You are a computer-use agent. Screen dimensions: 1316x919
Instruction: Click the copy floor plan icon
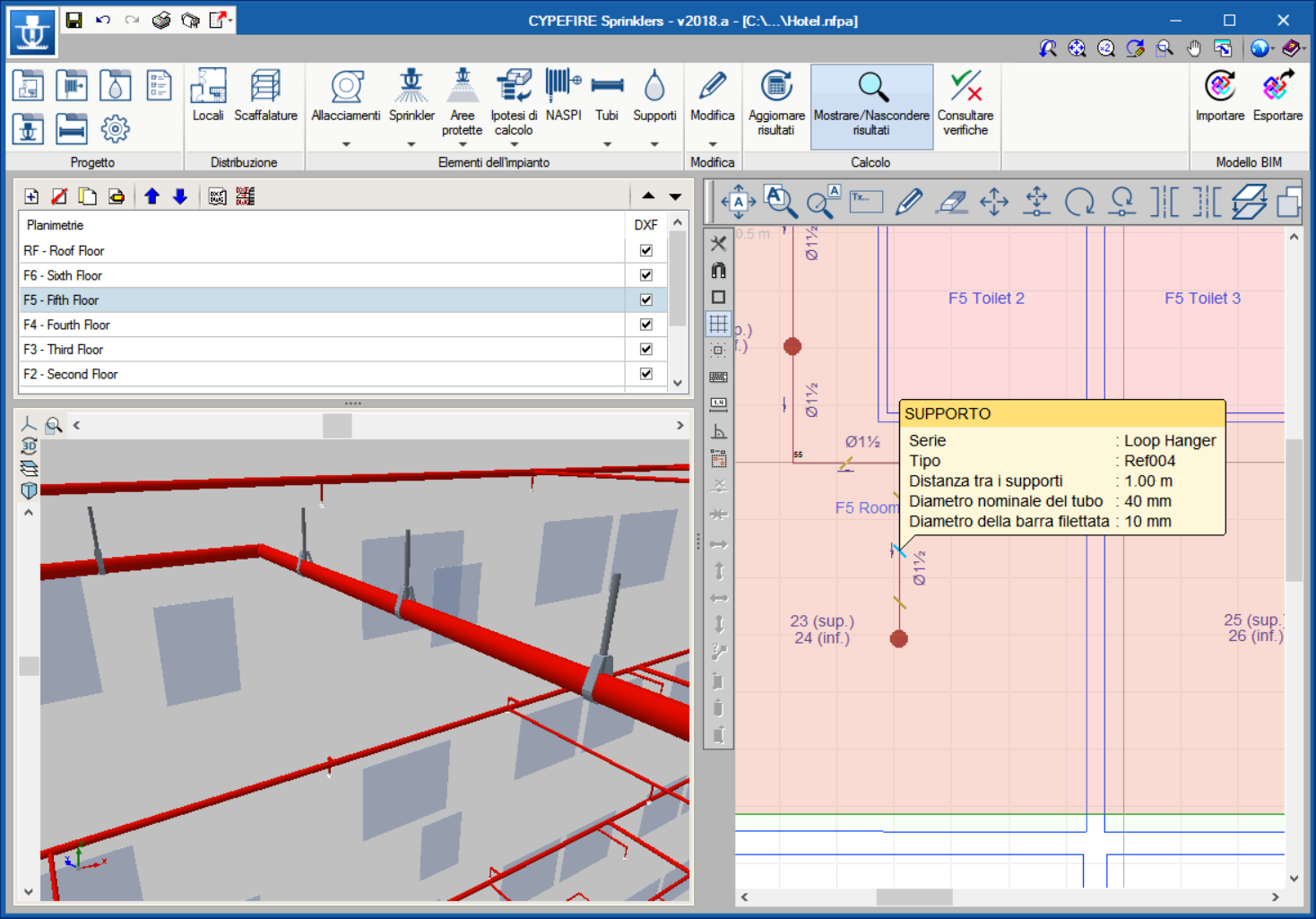point(88,196)
